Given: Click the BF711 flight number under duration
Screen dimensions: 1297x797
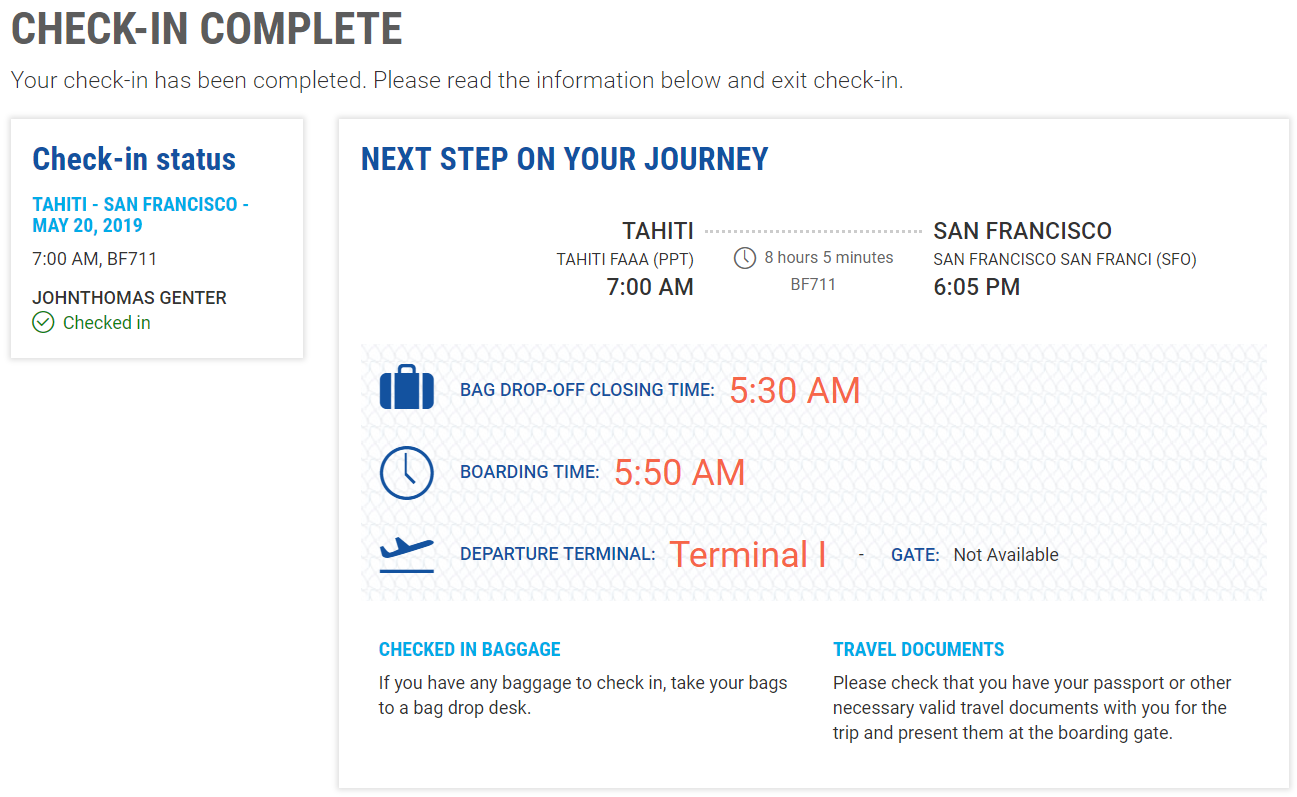Looking at the screenshot, I should [x=813, y=284].
